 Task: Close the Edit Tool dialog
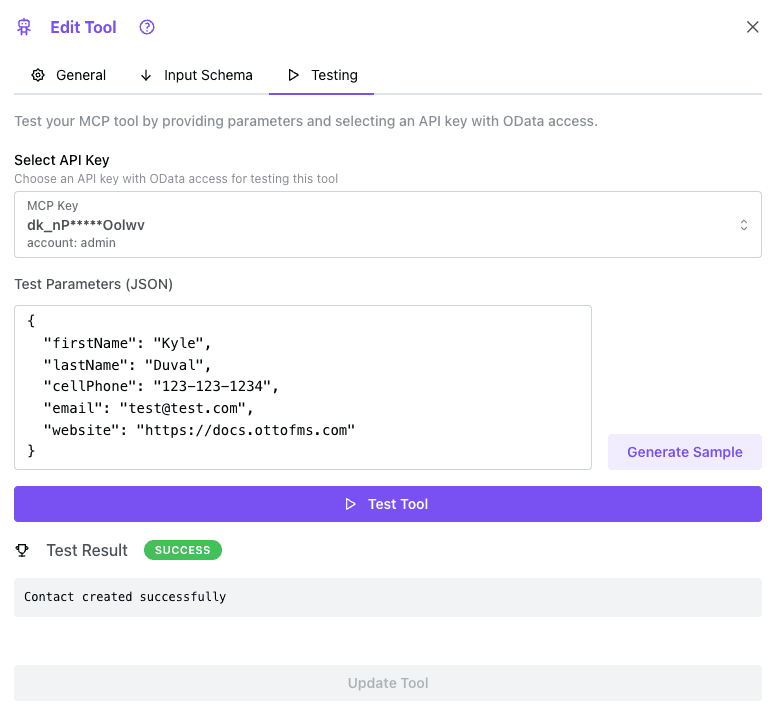click(752, 27)
